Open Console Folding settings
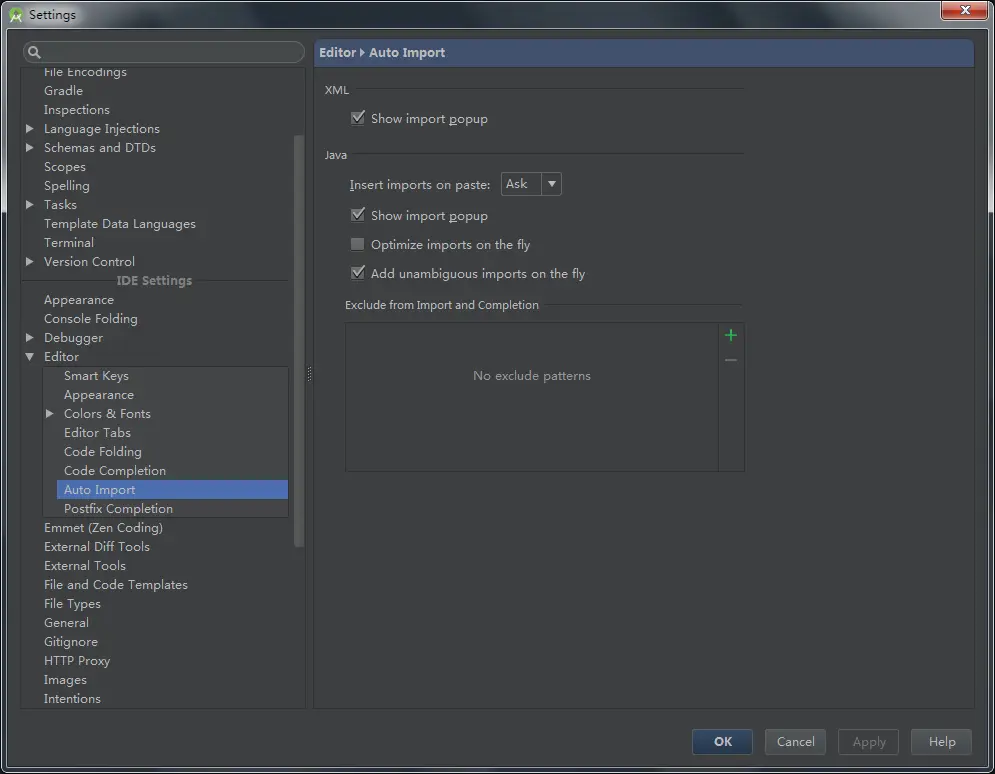The image size is (995, 774). click(91, 319)
